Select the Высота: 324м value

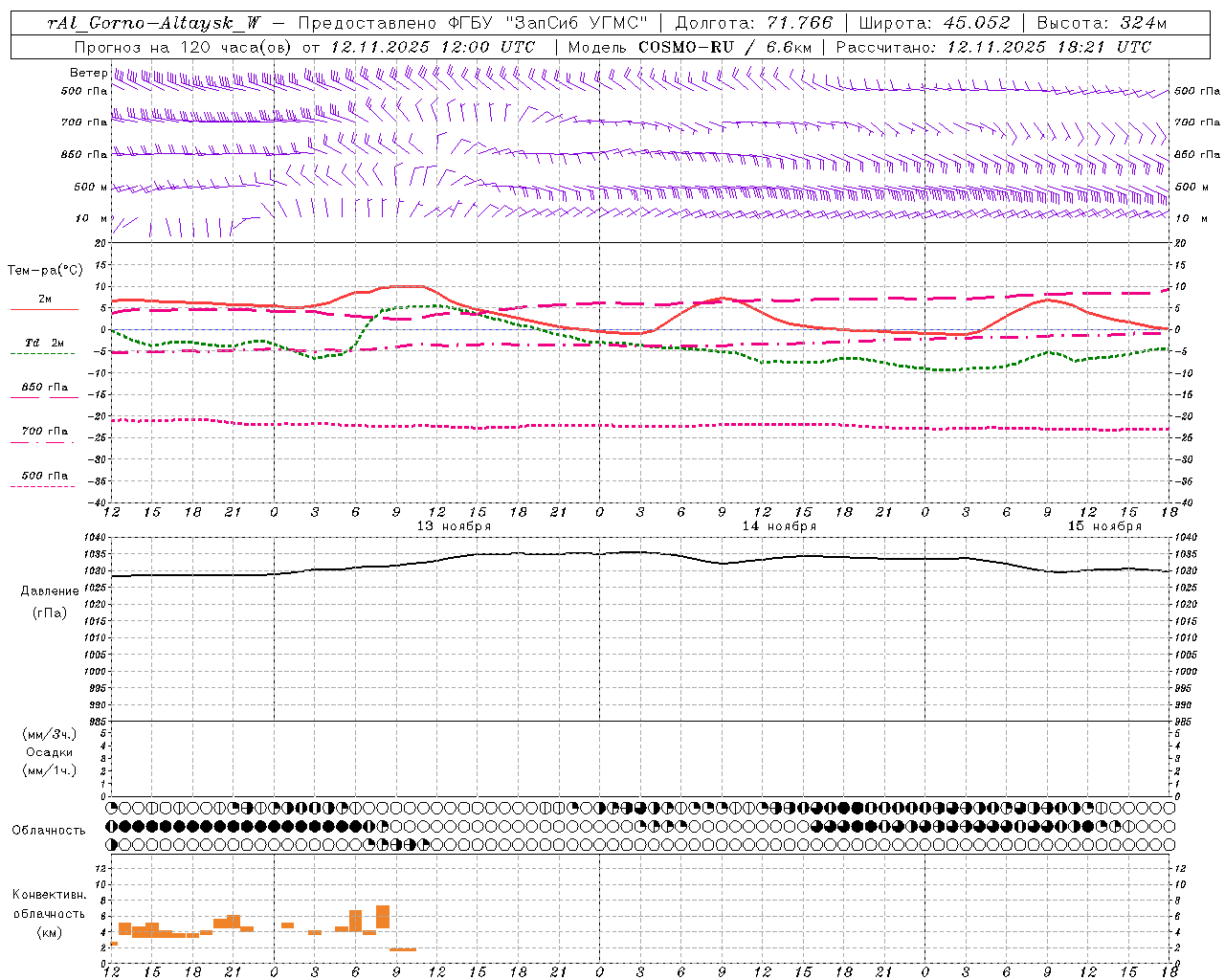click(1102, 23)
